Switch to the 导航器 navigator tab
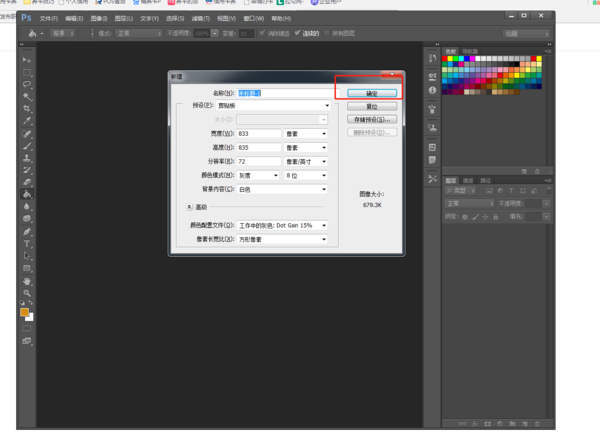600x434 pixels. tap(470, 51)
